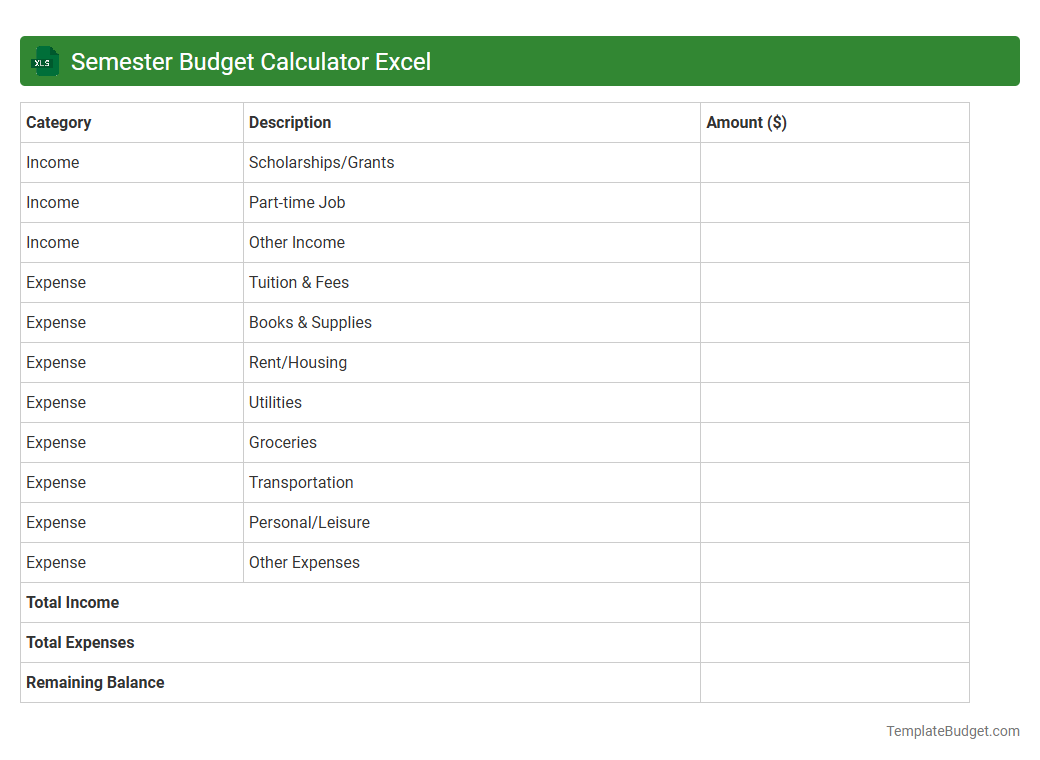Click the Tuition & Fees row
Image resolution: width=1040 pixels, height=760 pixels.
click(x=298, y=282)
